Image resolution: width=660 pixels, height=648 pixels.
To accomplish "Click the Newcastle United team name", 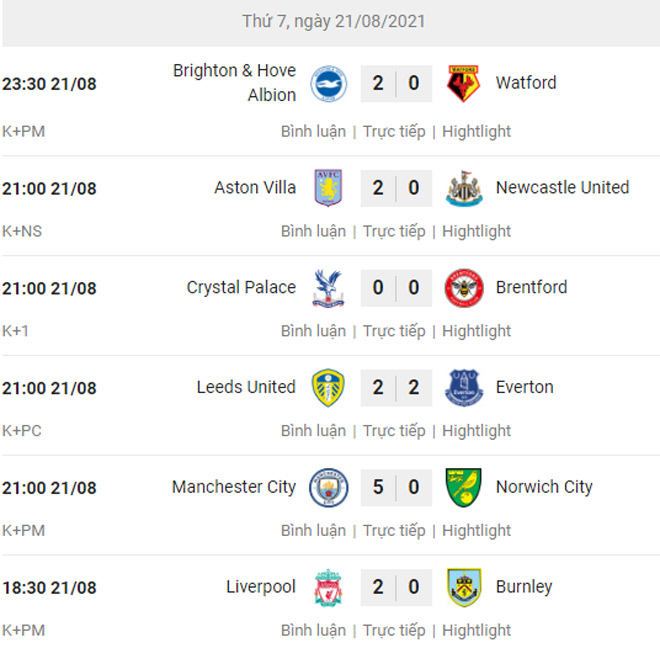I will 562,187.
